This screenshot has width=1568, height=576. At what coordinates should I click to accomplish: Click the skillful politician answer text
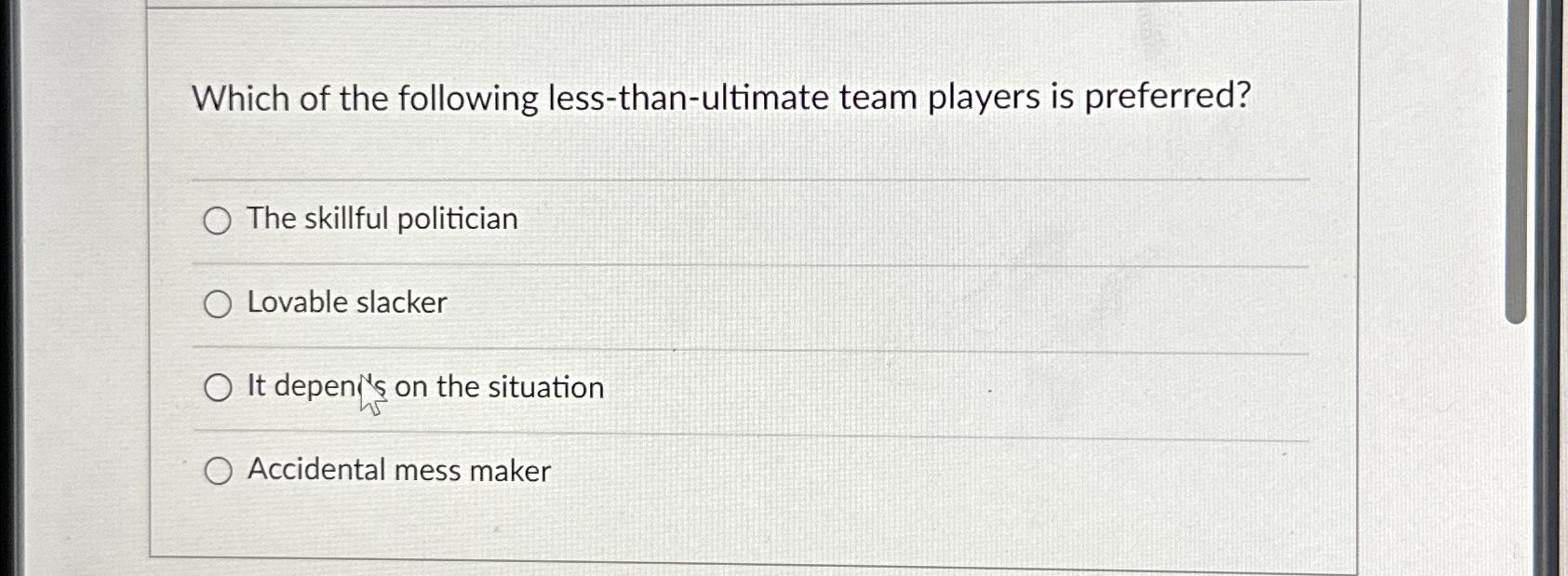381,220
